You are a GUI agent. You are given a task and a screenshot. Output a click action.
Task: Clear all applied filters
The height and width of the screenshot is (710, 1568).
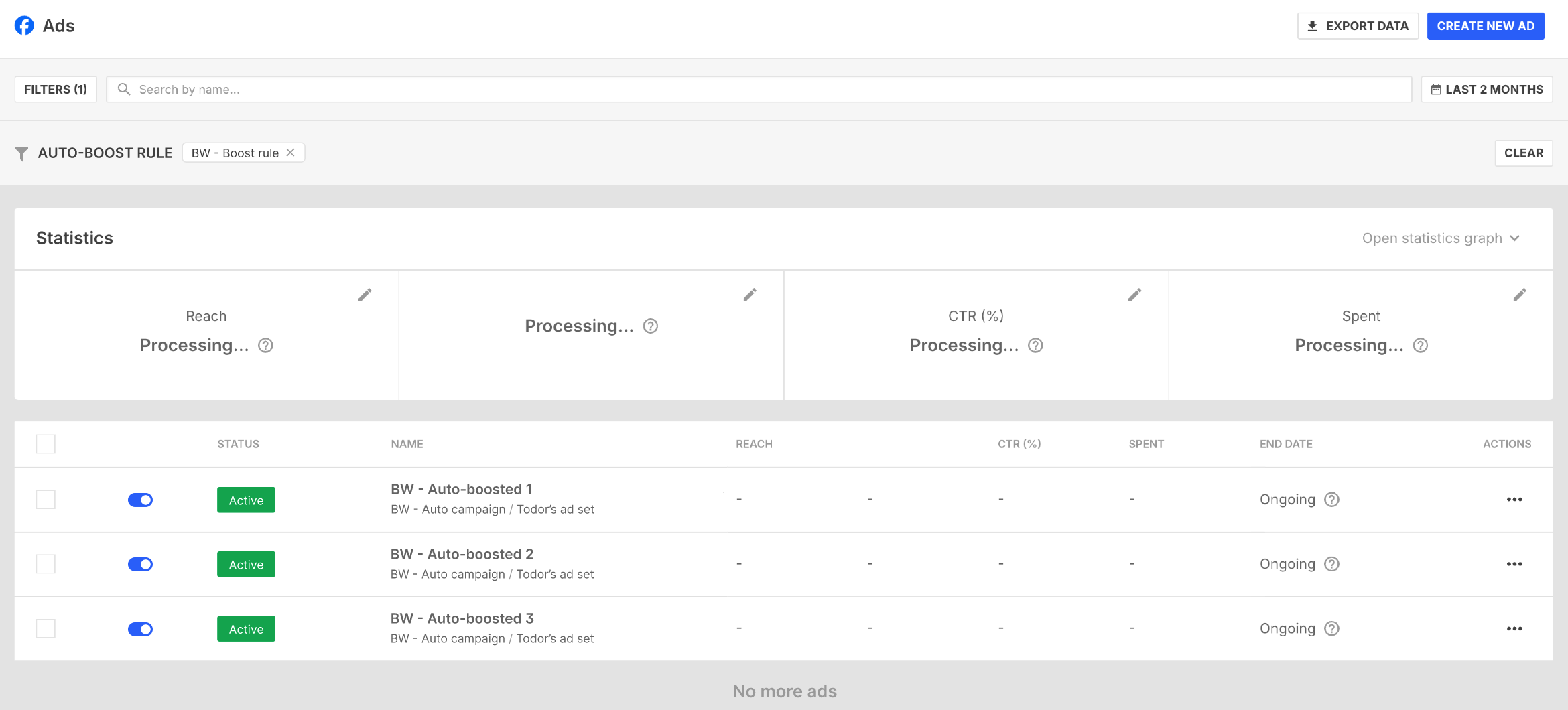tap(1523, 153)
